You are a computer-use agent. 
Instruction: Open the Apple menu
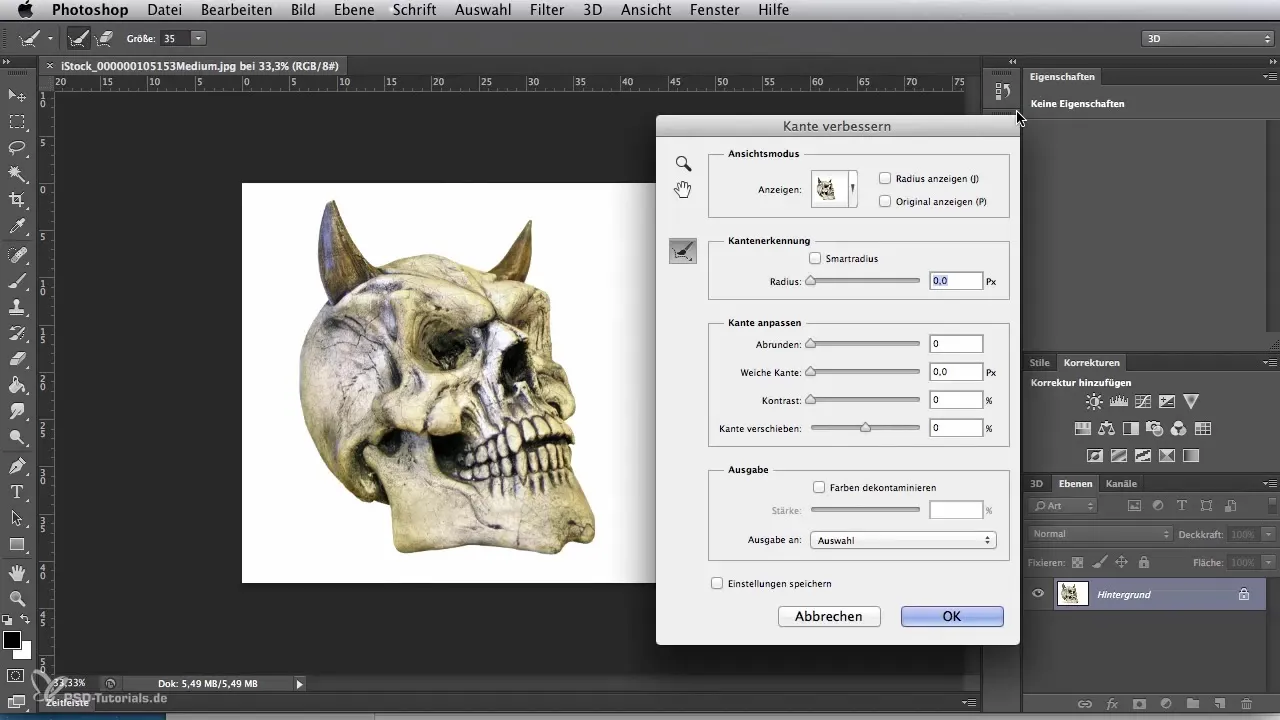24,10
